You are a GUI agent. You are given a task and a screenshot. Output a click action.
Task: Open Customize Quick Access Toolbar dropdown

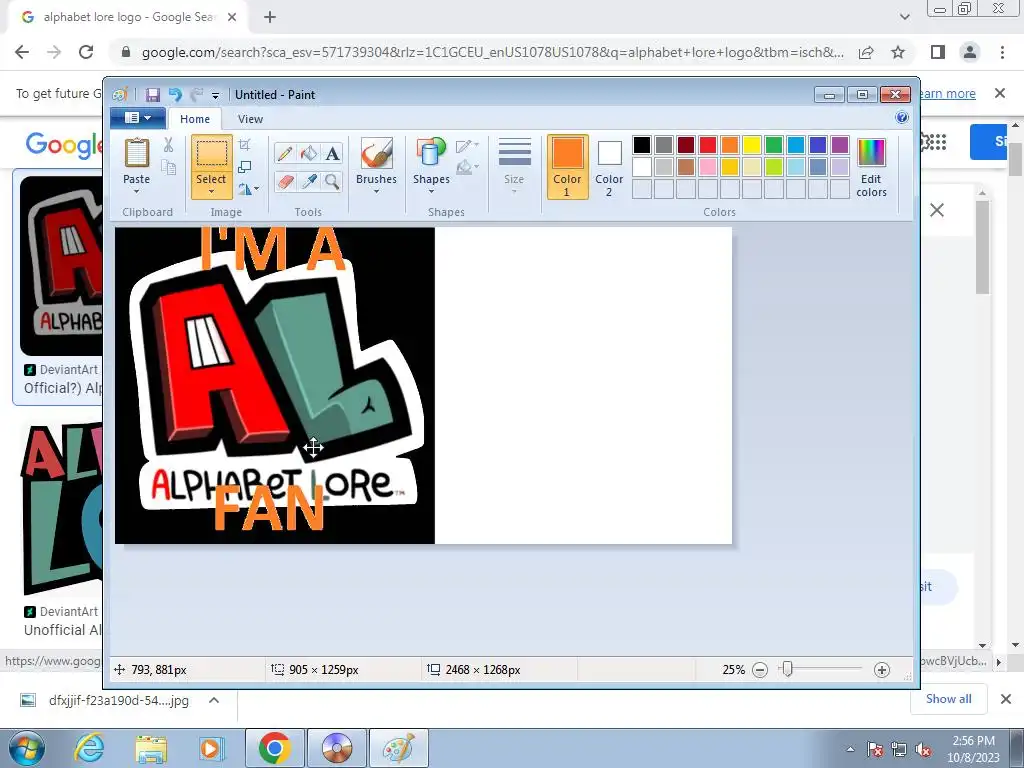point(215,96)
